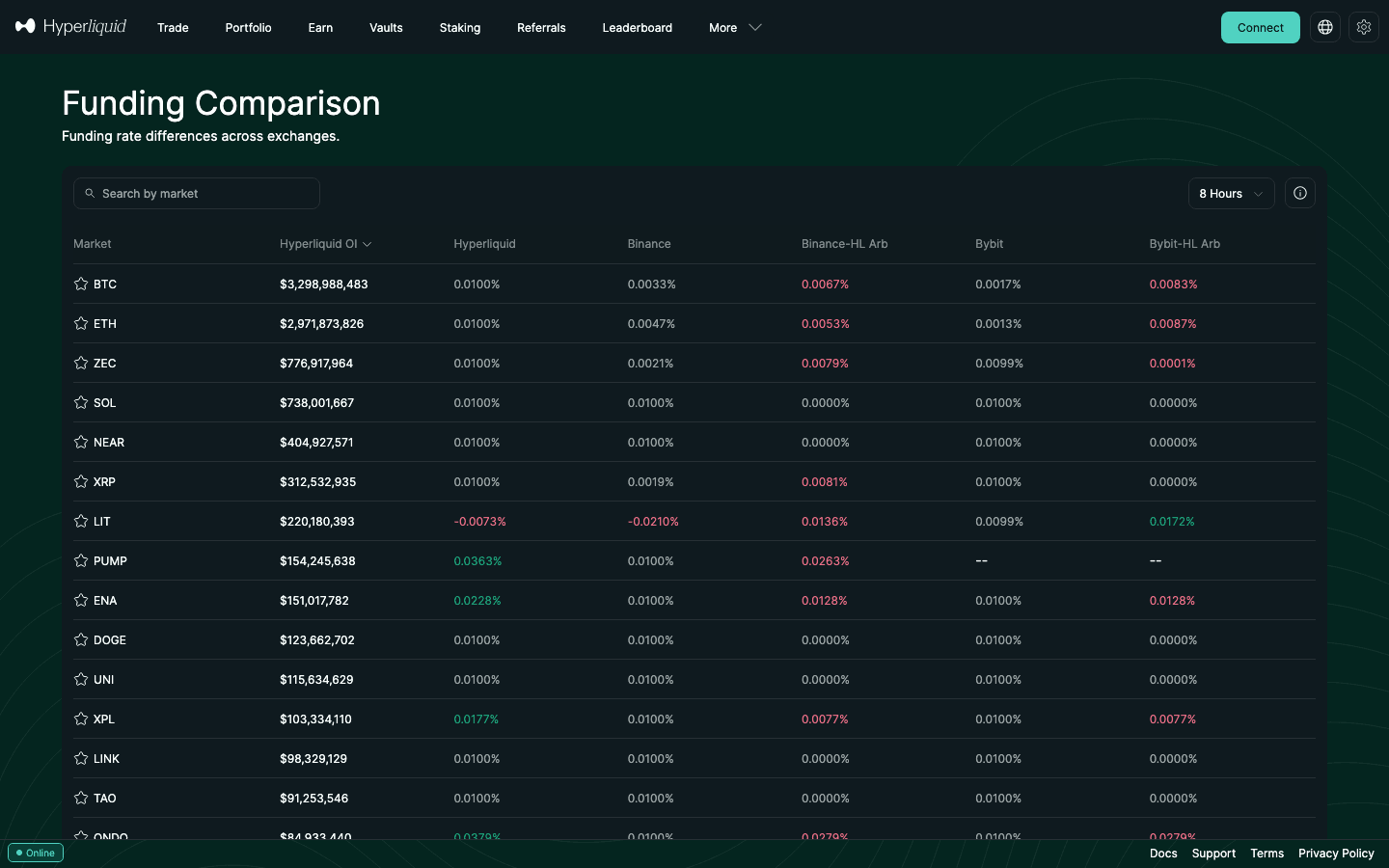Navigate to Leaderboard
1389x868 pixels.
637,27
